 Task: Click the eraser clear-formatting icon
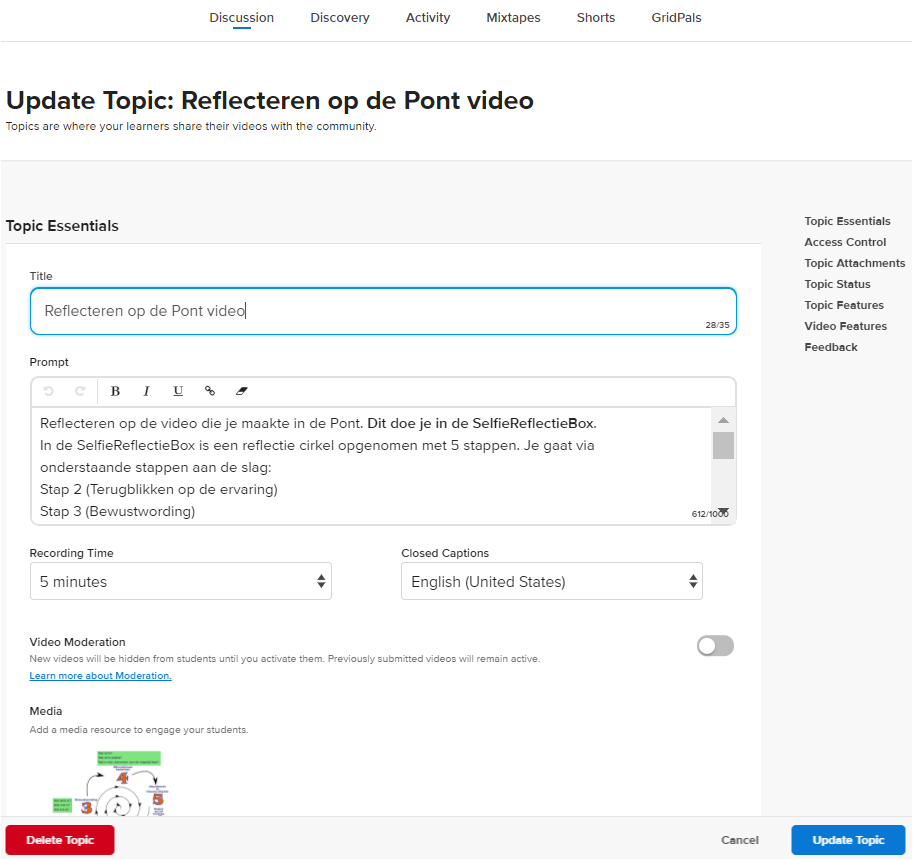[241, 391]
